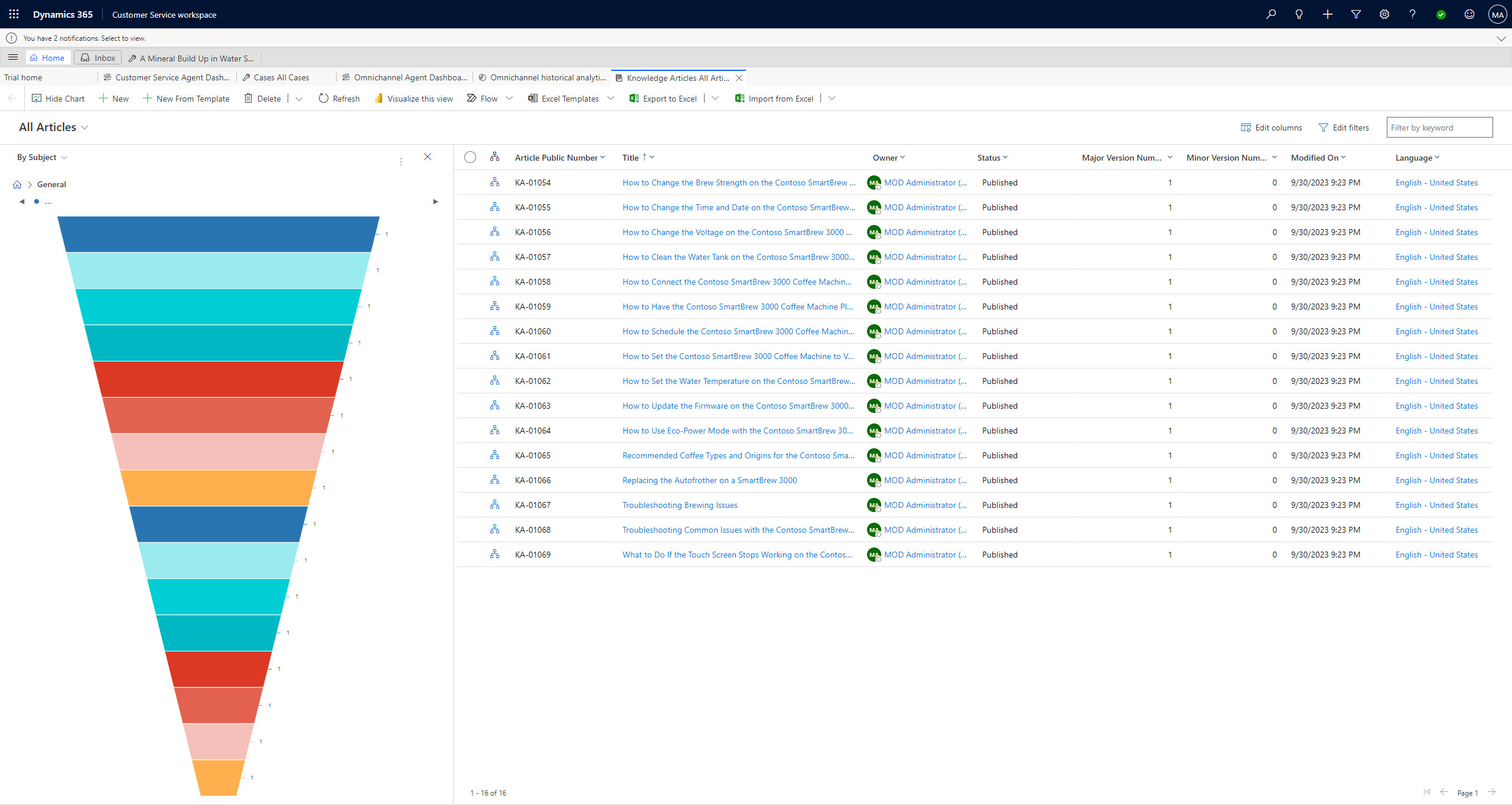Click the Edit columns button
Viewport: 1512px width, 805px height.
pyautogui.click(x=1272, y=128)
